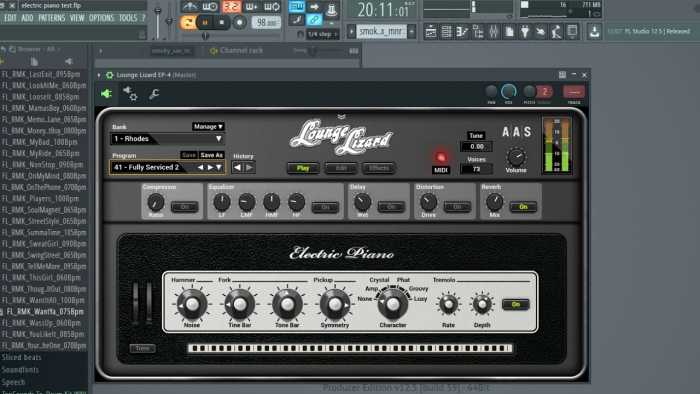Detach plugin window with title bar icon

pyautogui.click(x=562, y=75)
